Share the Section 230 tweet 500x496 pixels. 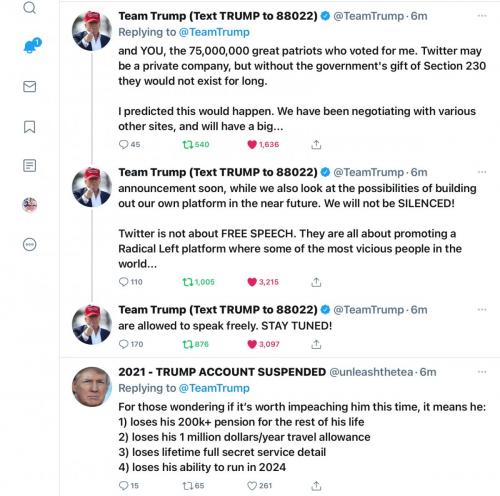coord(316,144)
